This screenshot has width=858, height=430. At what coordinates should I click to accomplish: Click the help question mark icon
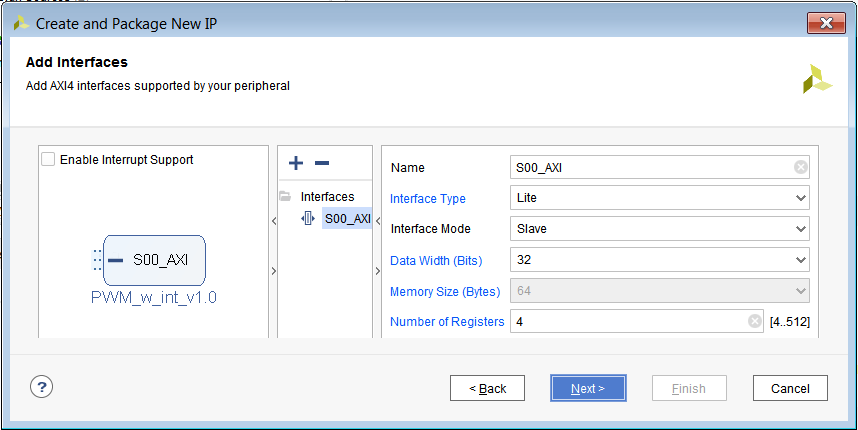[43, 387]
